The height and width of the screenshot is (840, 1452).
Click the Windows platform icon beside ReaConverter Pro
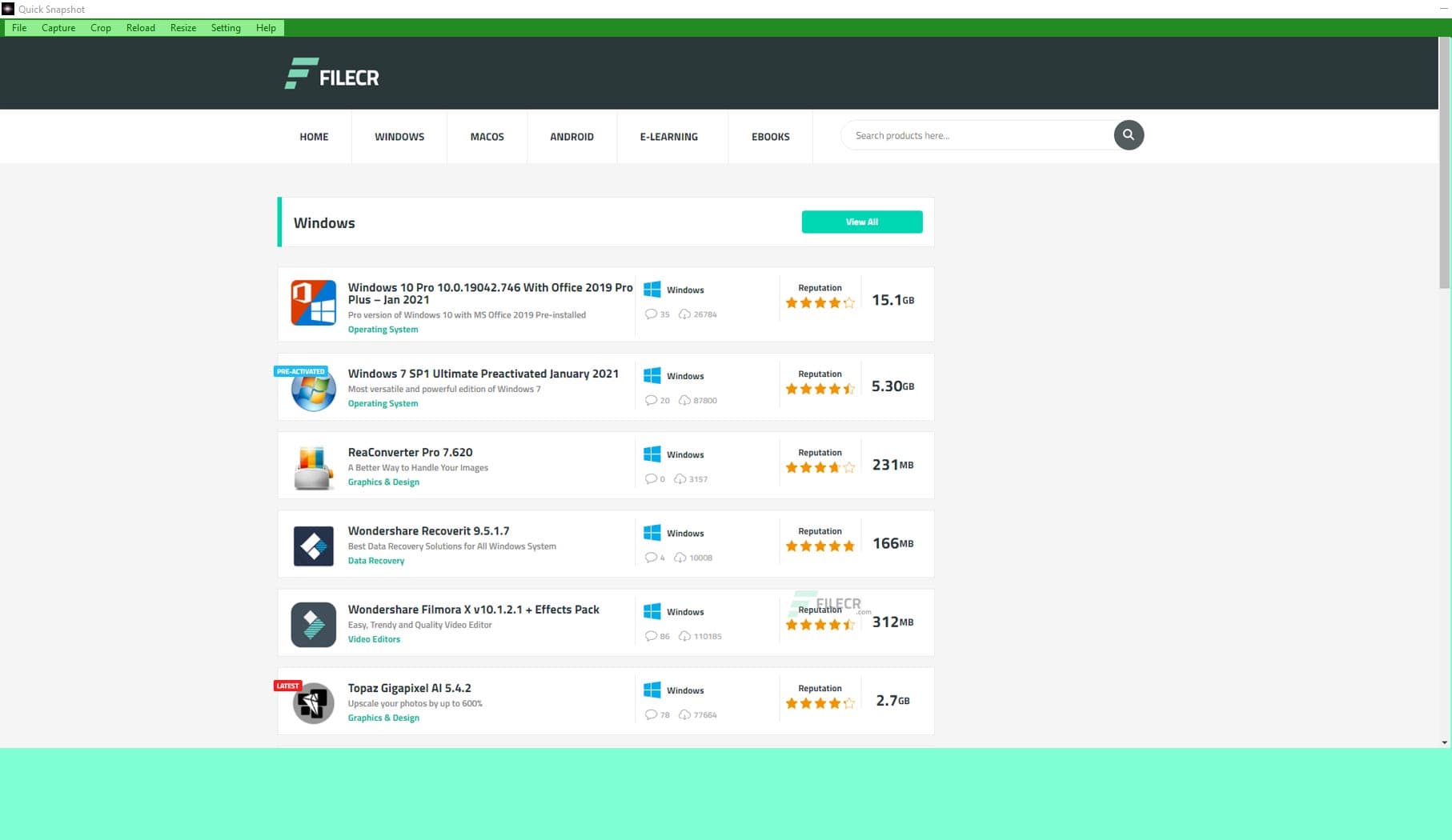652,454
